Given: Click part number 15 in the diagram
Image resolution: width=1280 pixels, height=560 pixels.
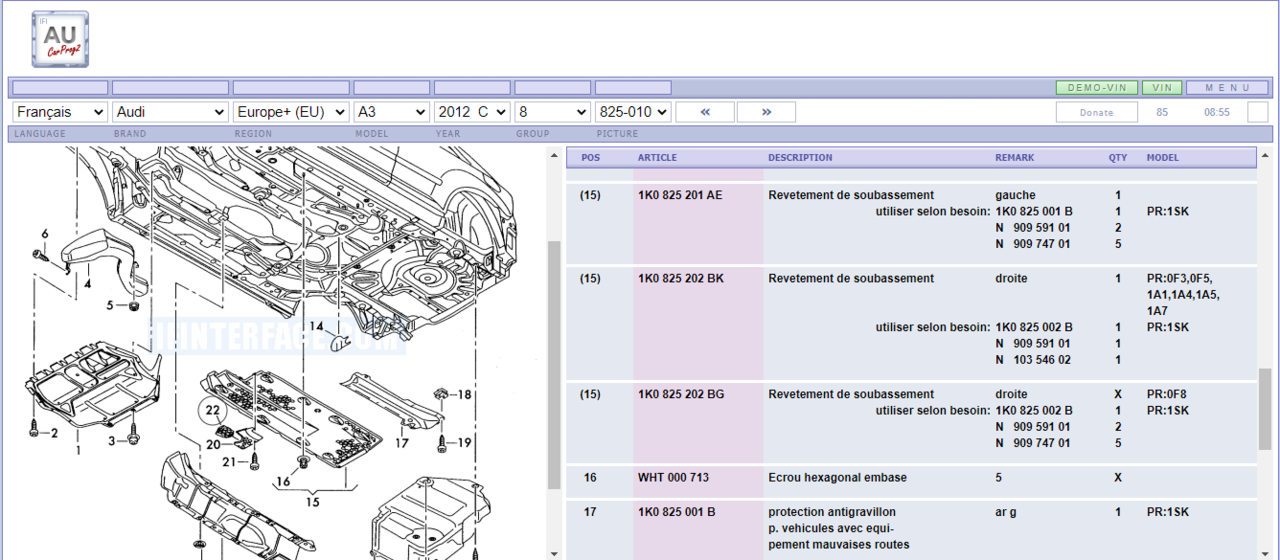Looking at the screenshot, I should point(313,501).
